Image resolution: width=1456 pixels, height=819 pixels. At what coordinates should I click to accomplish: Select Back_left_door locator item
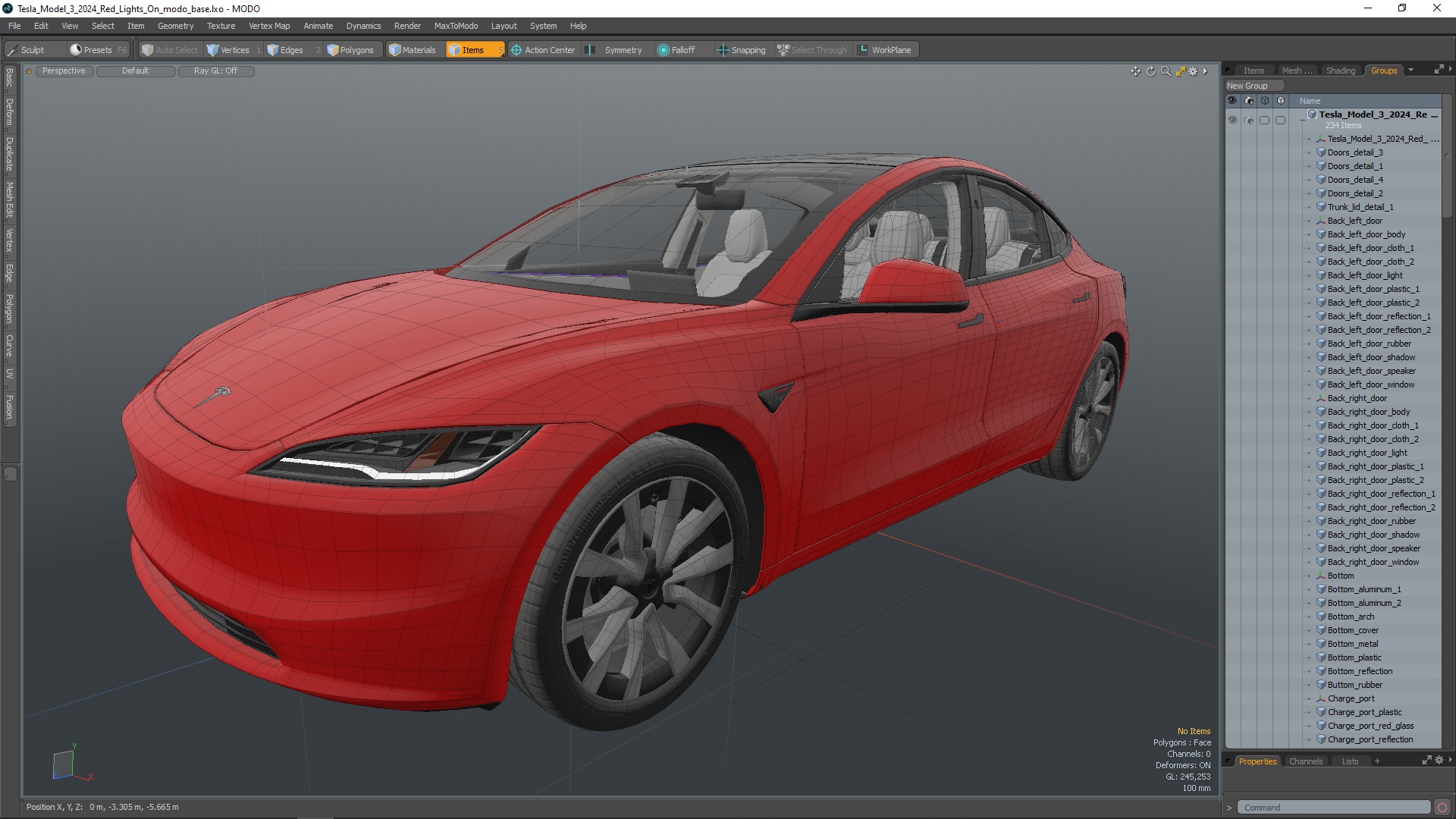pyautogui.click(x=1354, y=221)
